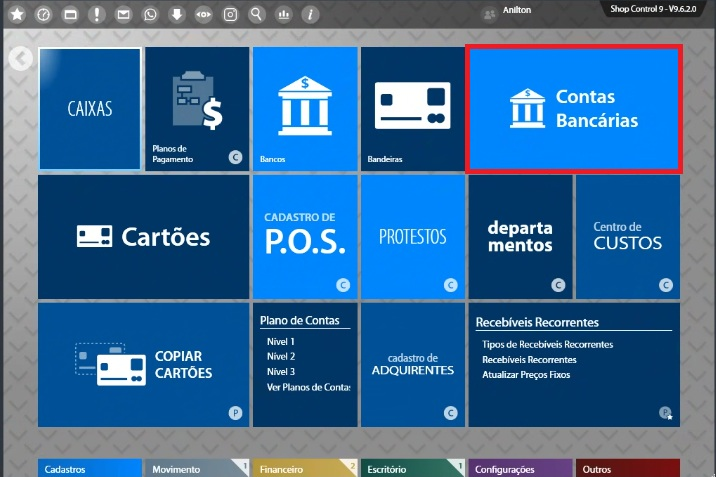Click C badge on PROTESTOS tile
The image size is (716, 477).
[451, 285]
